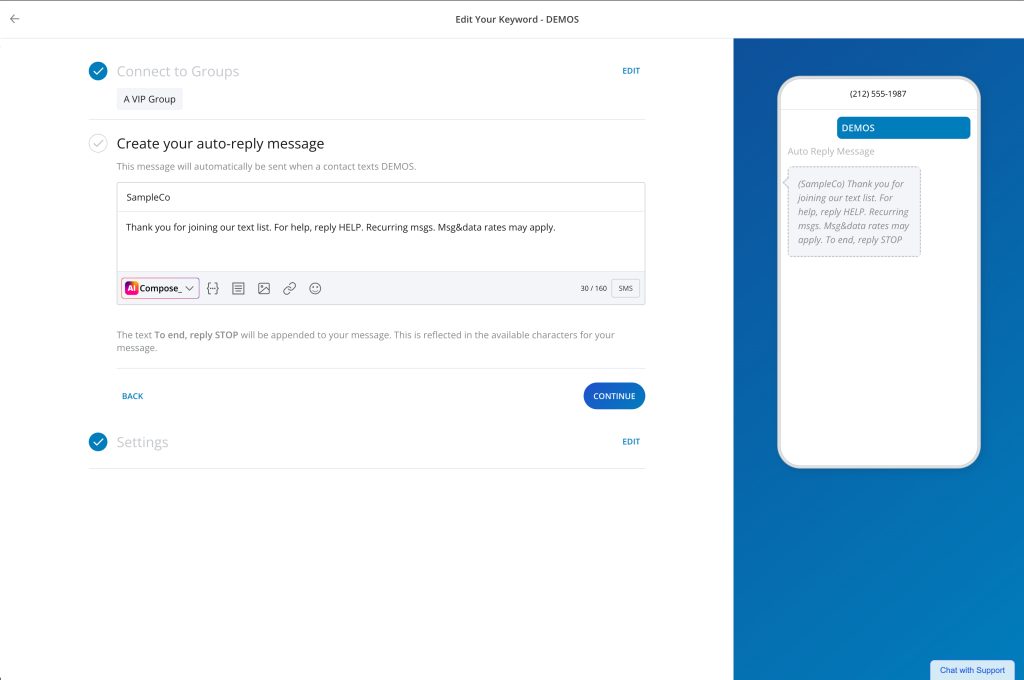Open the emoji picker

coord(315,288)
